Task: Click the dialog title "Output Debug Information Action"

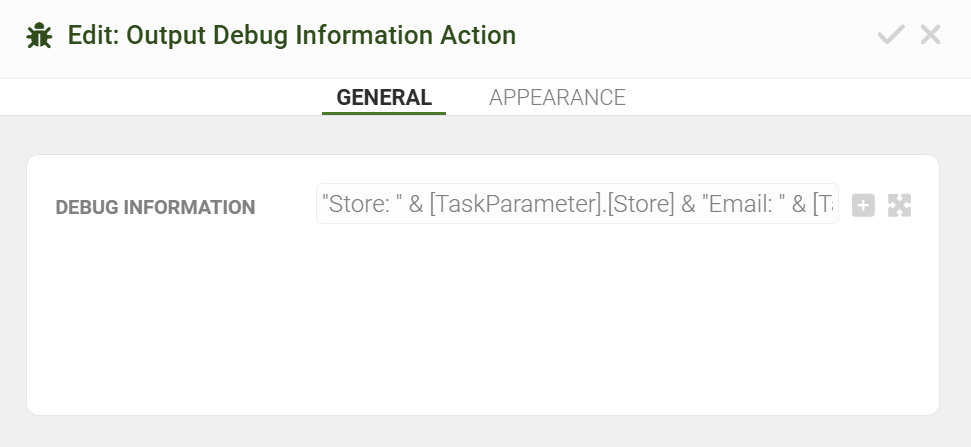Action: pos(321,36)
